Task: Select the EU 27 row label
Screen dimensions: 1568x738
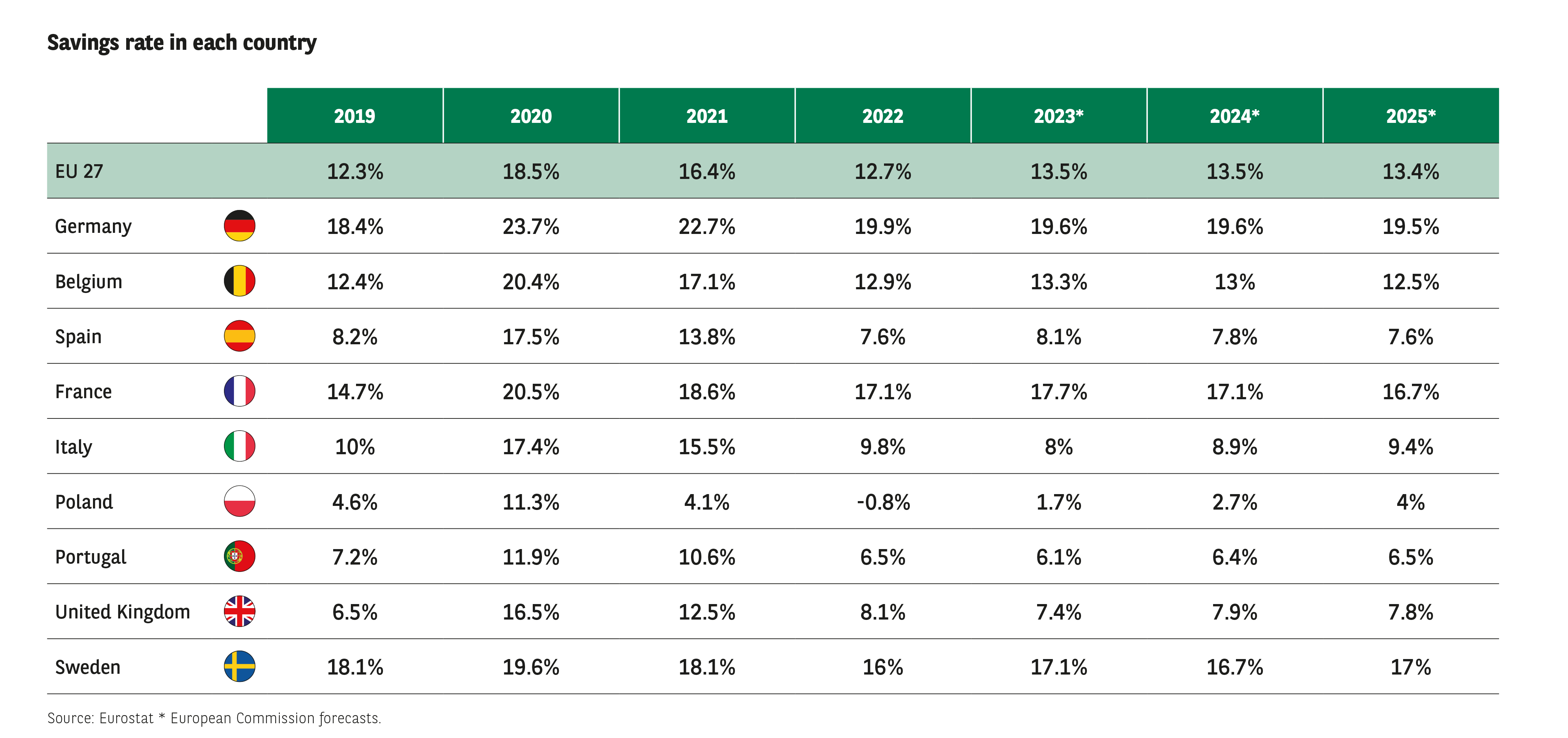Action: pos(79,171)
